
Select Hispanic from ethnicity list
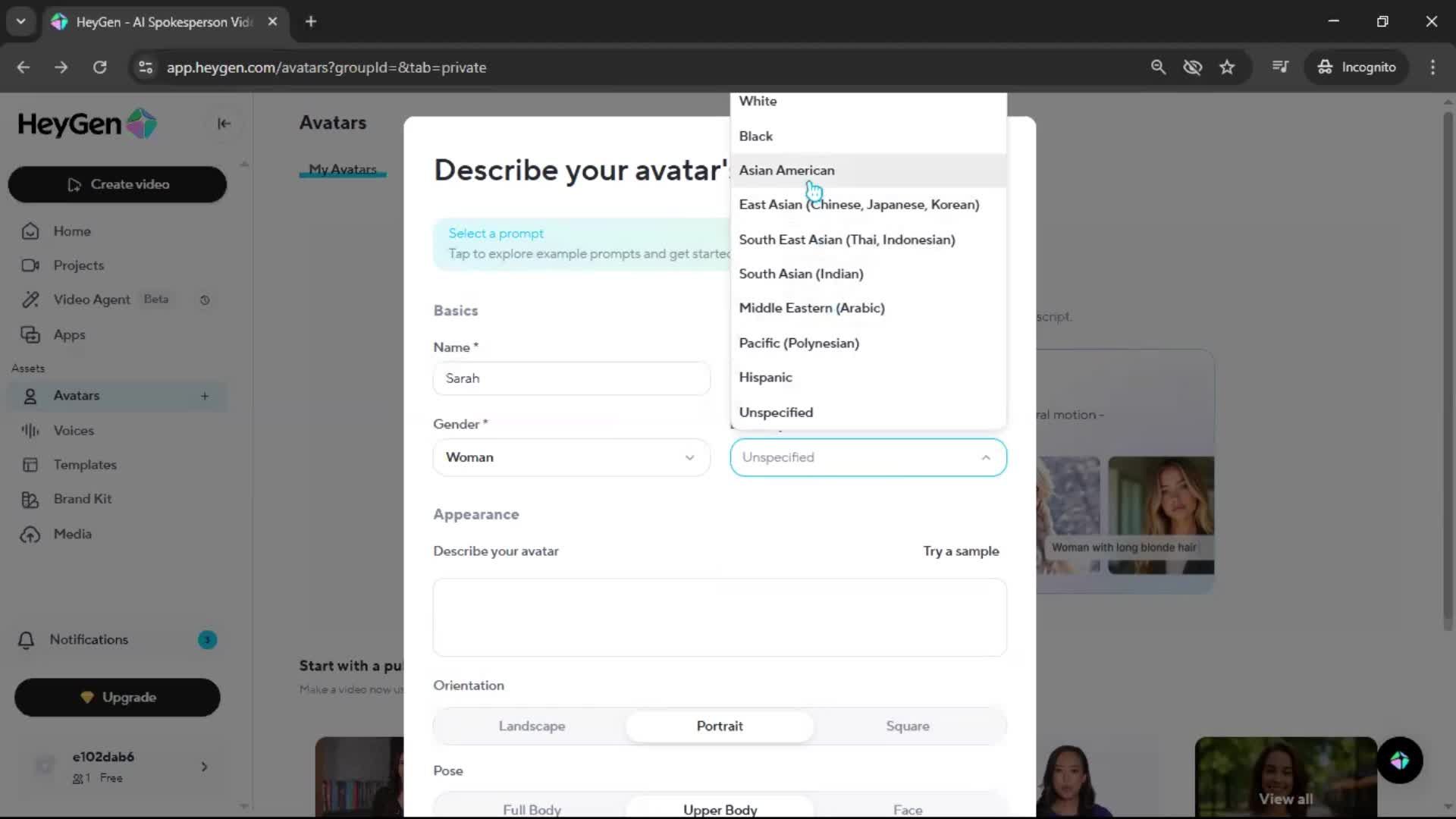765,378
